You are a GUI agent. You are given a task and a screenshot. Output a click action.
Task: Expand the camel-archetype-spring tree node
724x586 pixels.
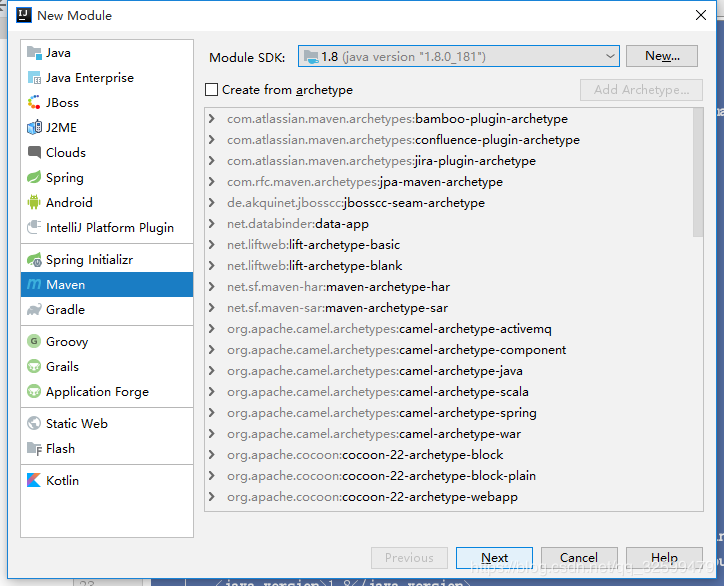[x=211, y=412]
